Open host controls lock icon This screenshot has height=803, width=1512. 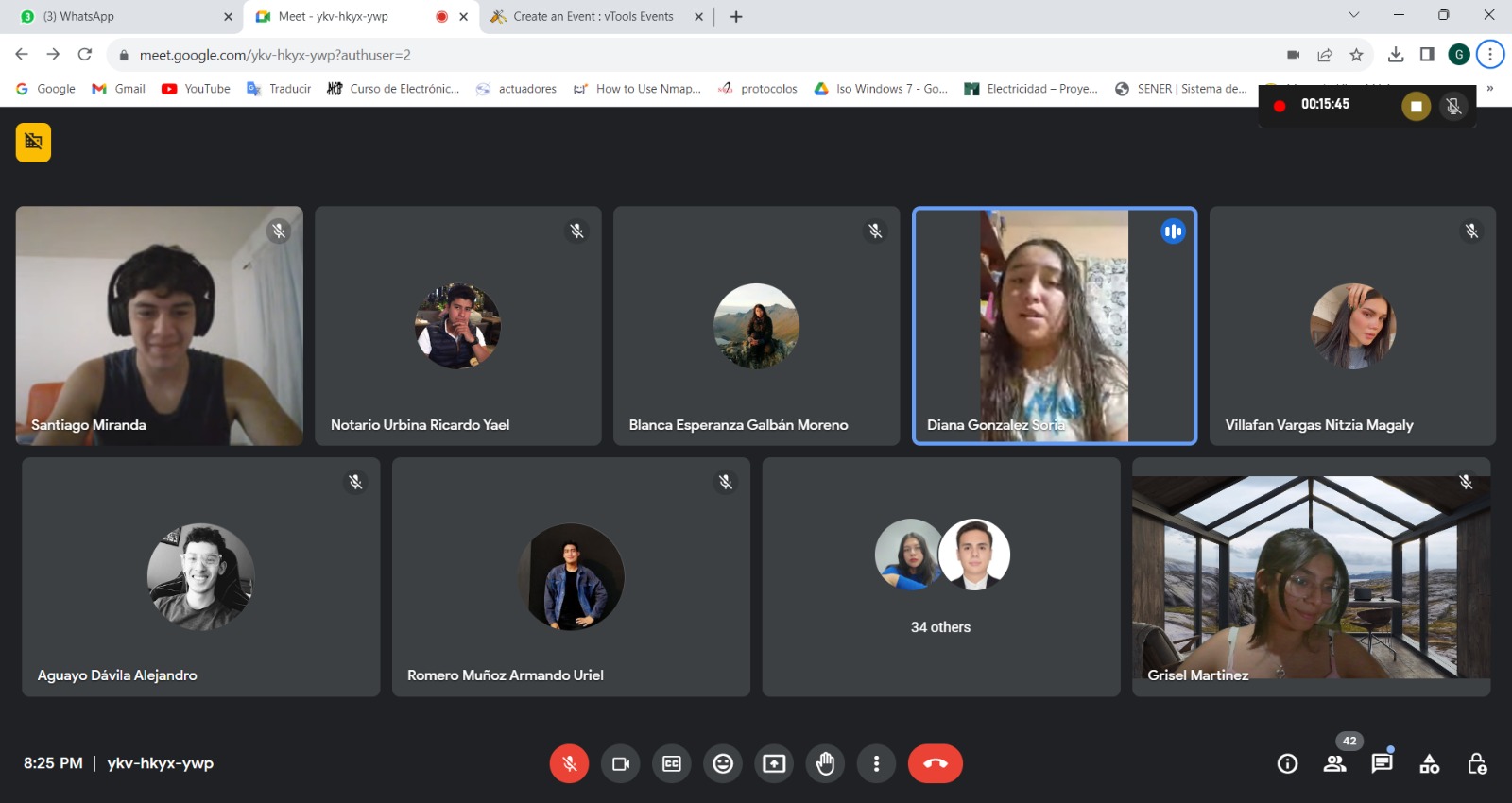pos(1476,763)
